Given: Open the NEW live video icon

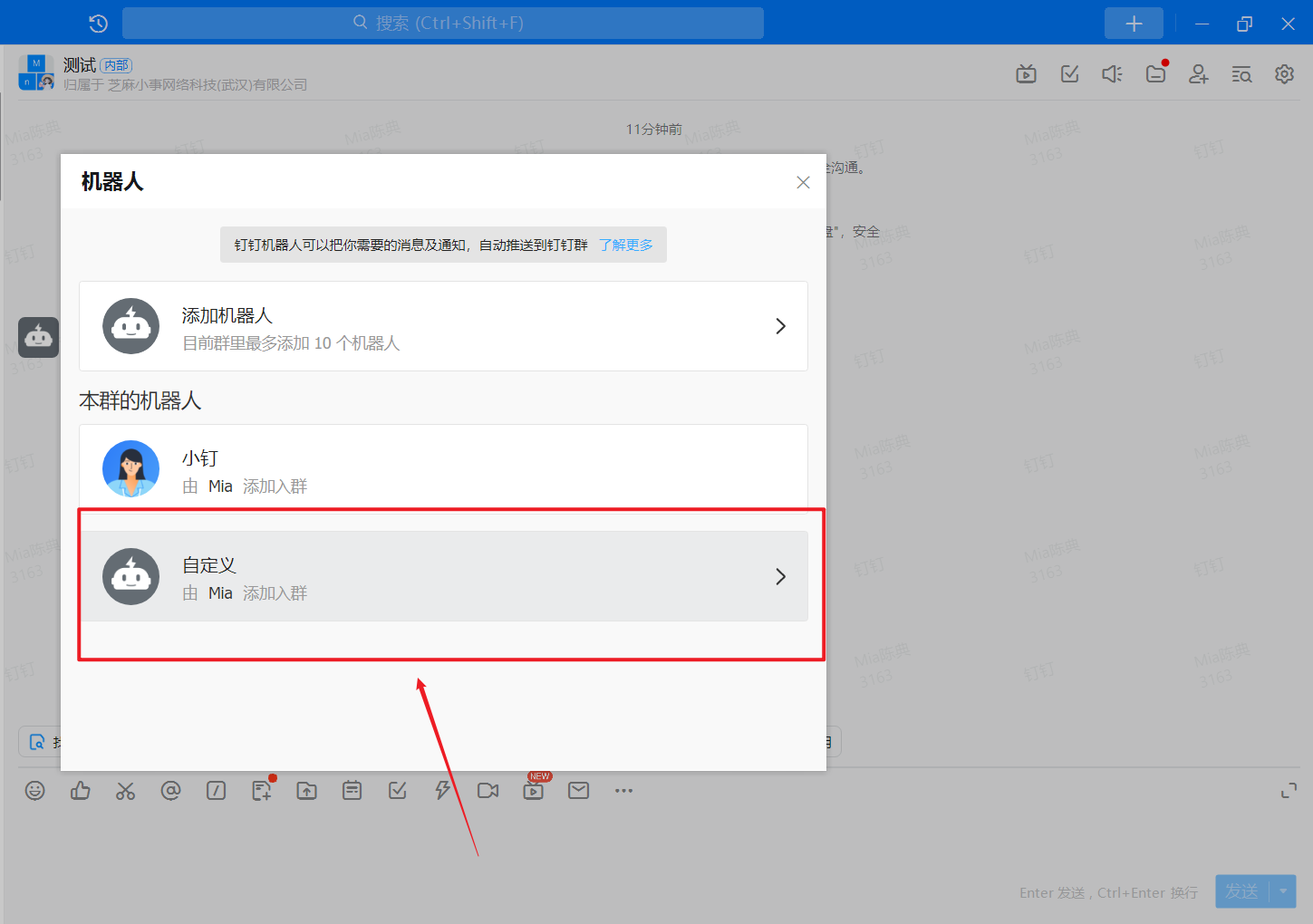Looking at the screenshot, I should coord(534,789).
